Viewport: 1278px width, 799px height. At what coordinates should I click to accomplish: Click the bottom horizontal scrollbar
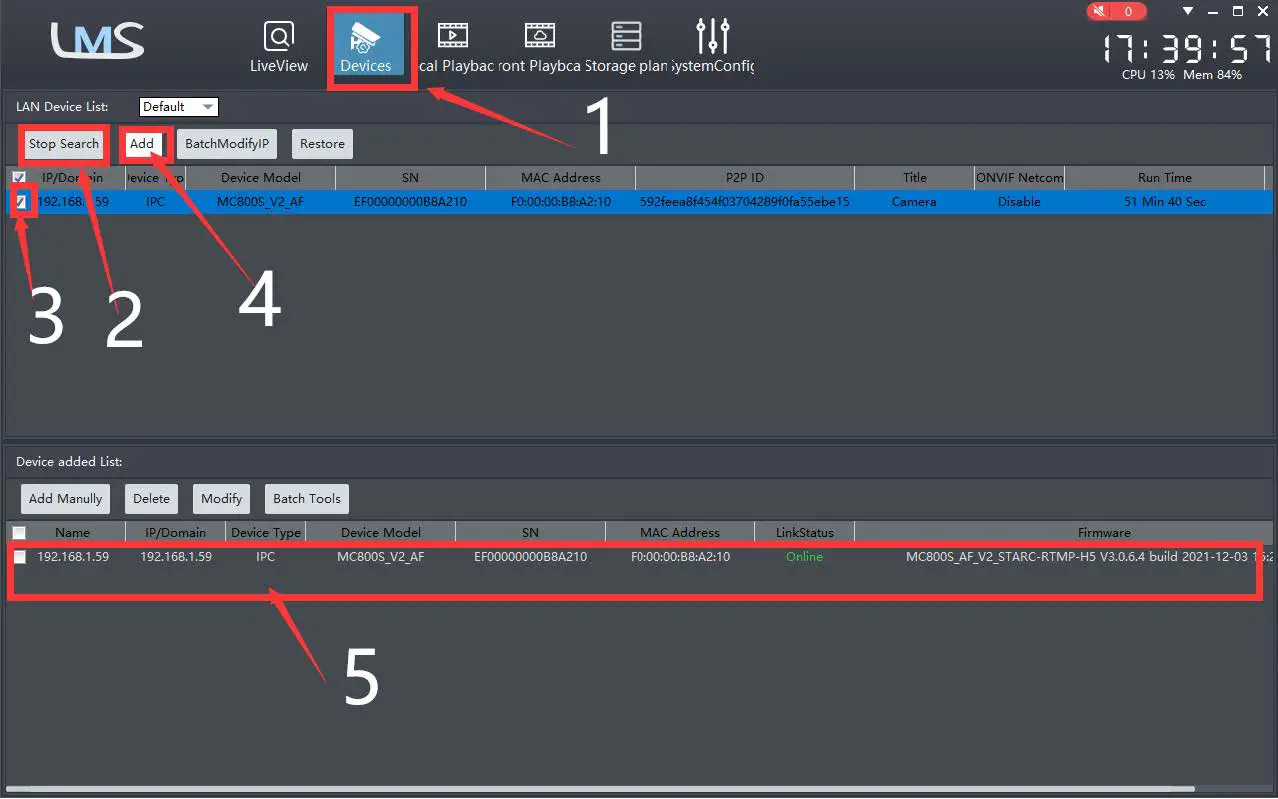[x=600, y=789]
